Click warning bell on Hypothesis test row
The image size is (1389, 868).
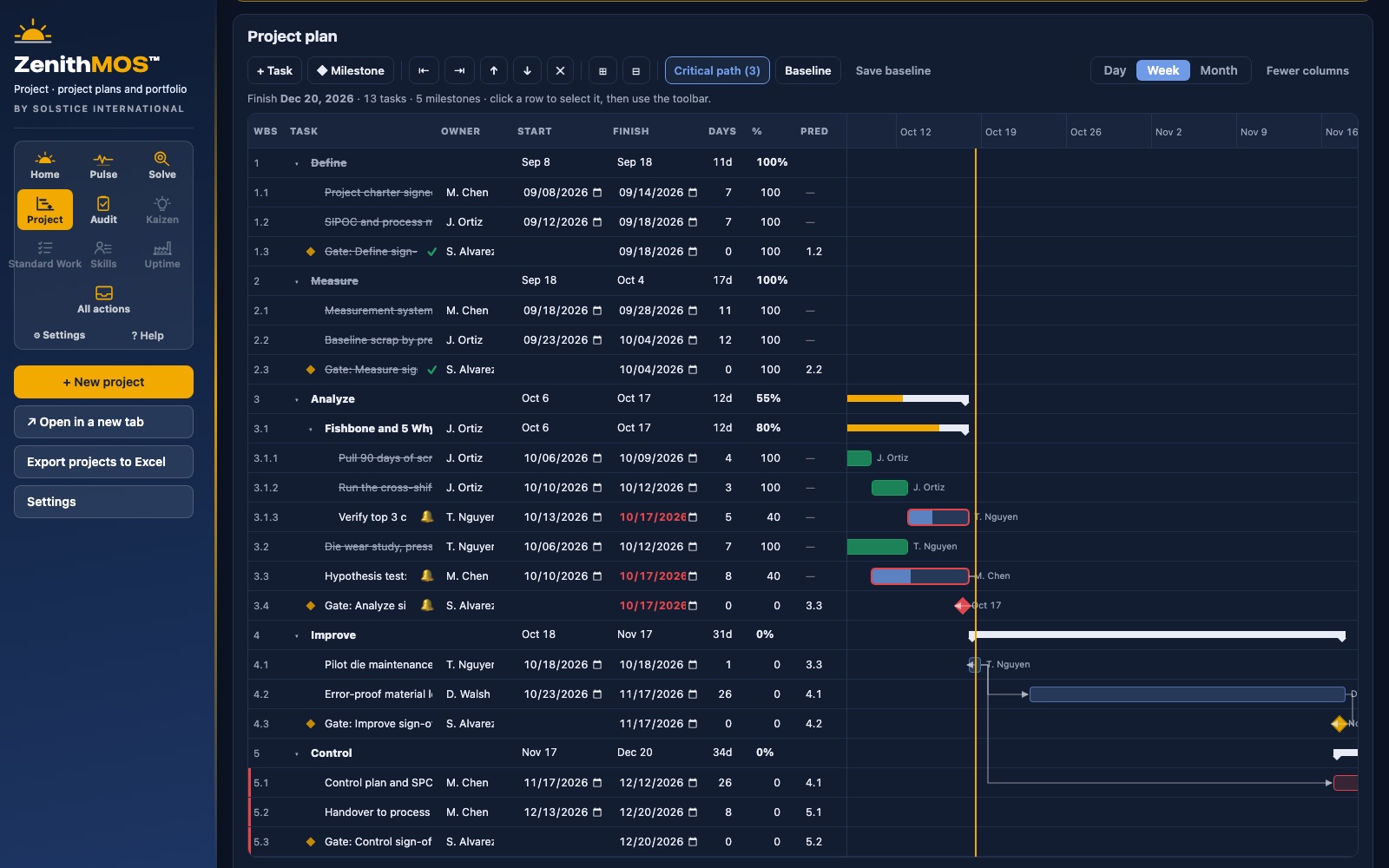pos(427,575)
